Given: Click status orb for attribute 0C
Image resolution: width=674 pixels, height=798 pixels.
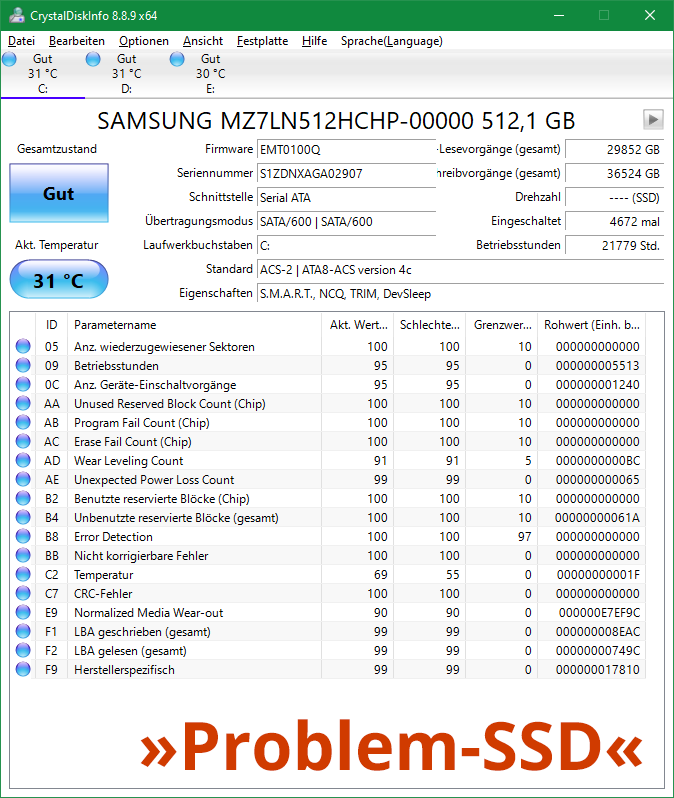Looking at the screenshot, I should [23, 384].
